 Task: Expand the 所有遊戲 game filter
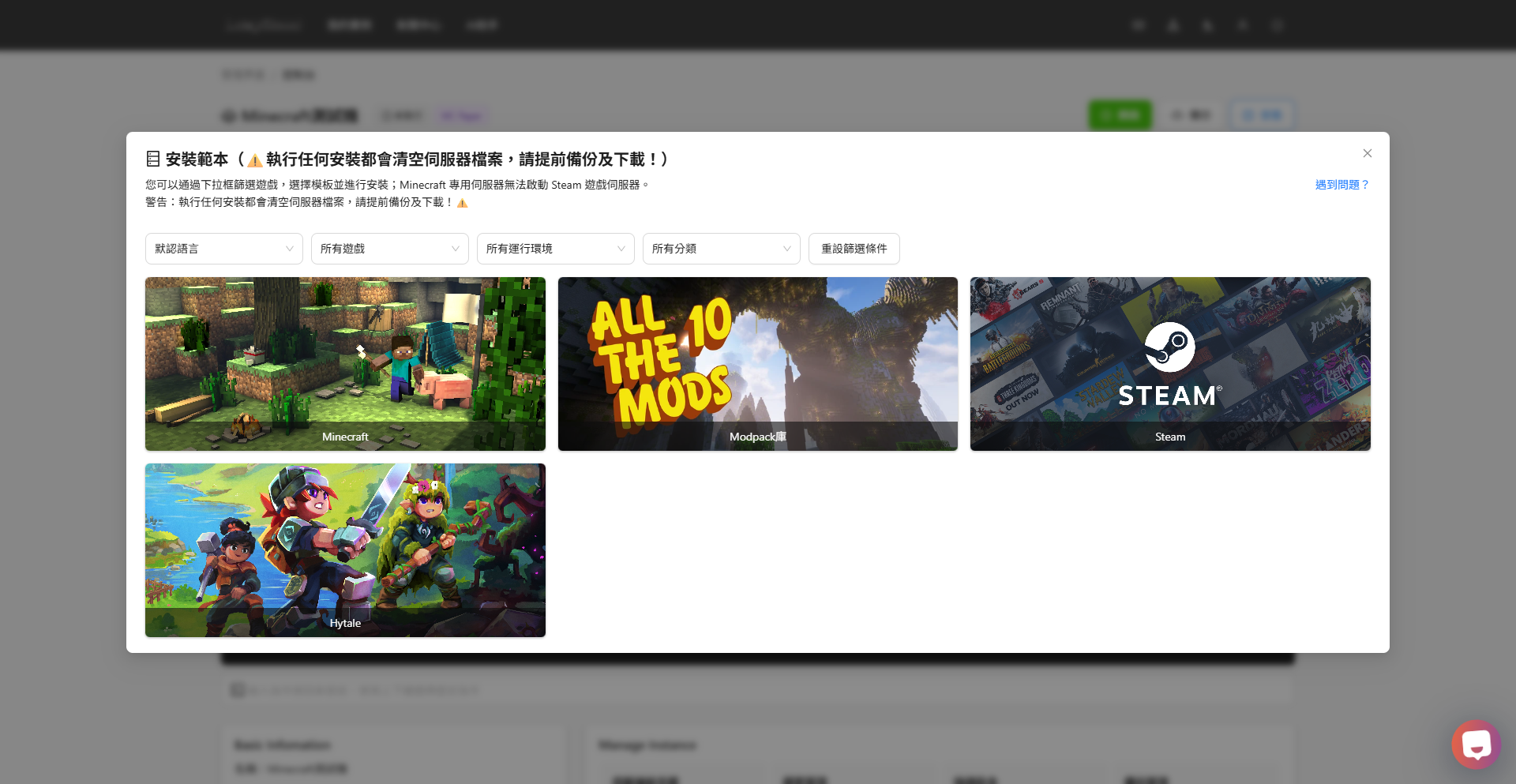pyautogui.click(x=390, y=249)
